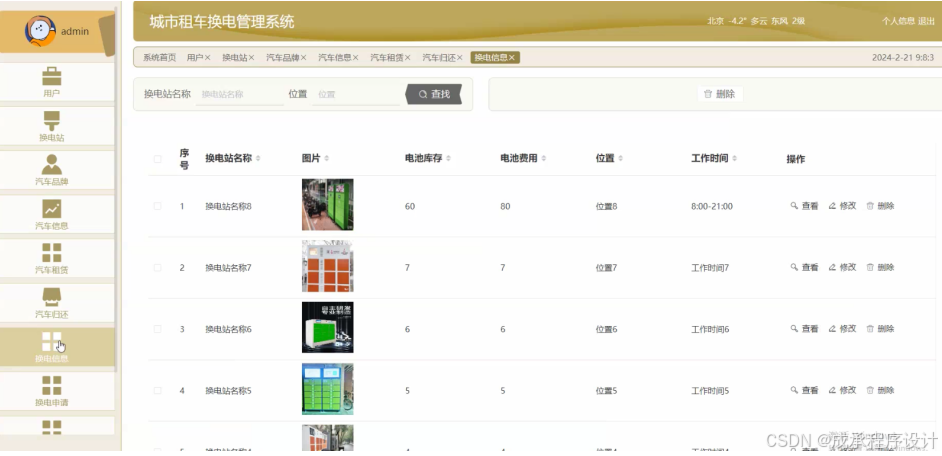Delete the 换电站名称7 row

click(880, 267)
